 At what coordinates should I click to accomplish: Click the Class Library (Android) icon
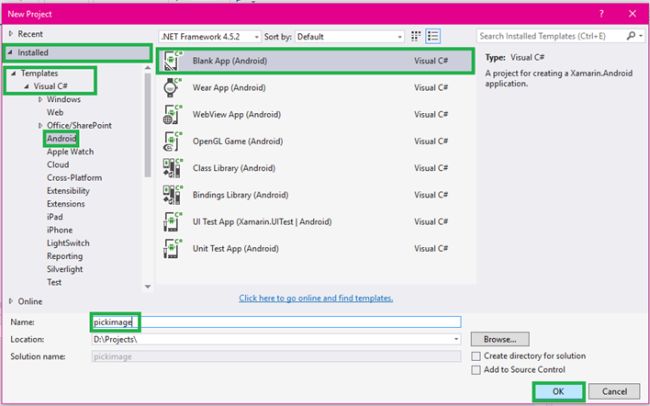(x=173, y=168)
